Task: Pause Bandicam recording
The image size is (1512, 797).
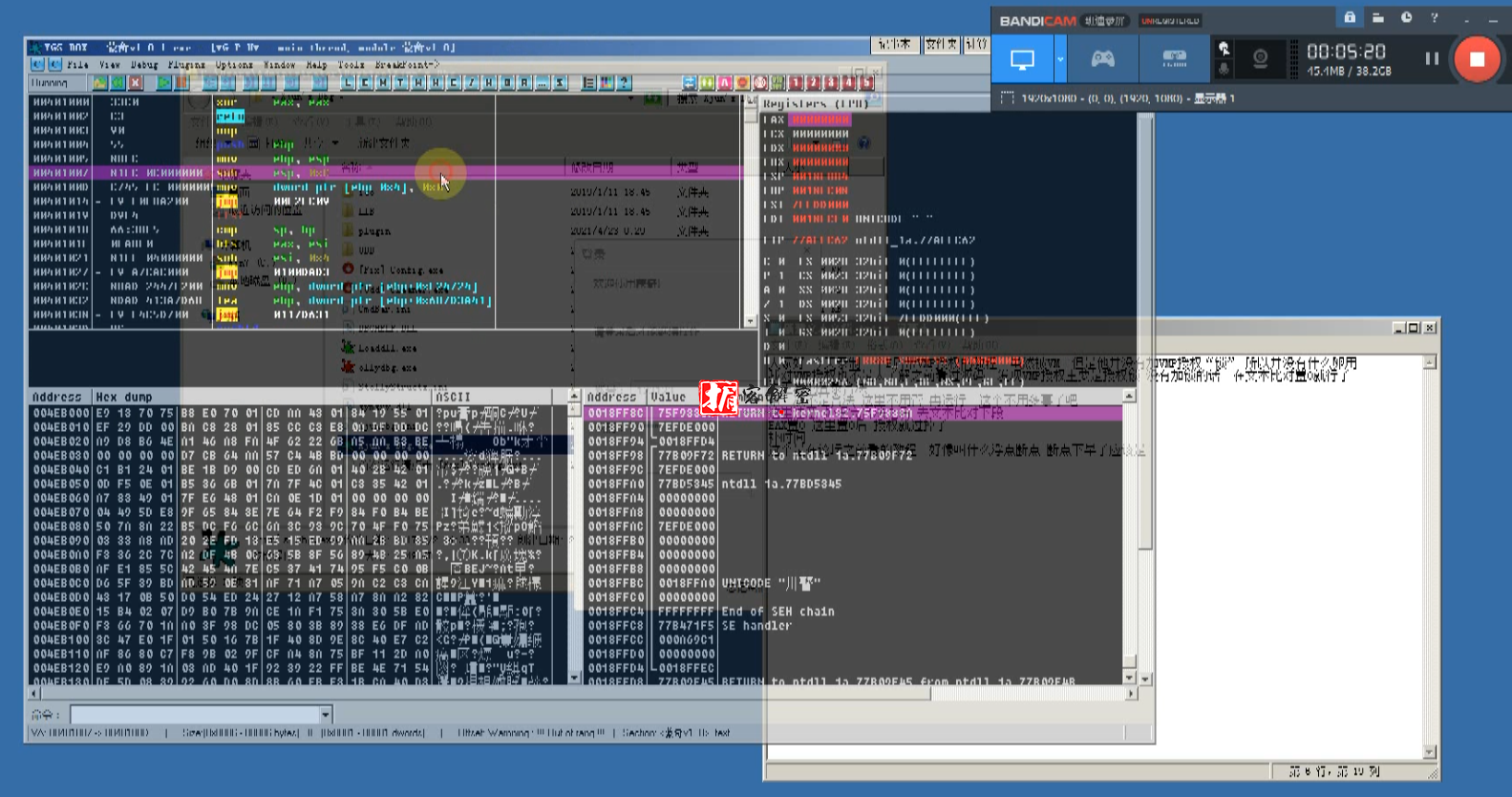Action: click(1431, 59)
